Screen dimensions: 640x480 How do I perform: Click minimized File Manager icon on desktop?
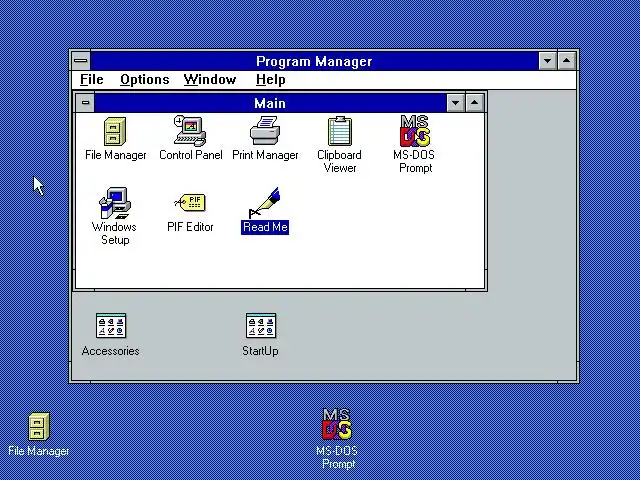click(x=39, y=427)
